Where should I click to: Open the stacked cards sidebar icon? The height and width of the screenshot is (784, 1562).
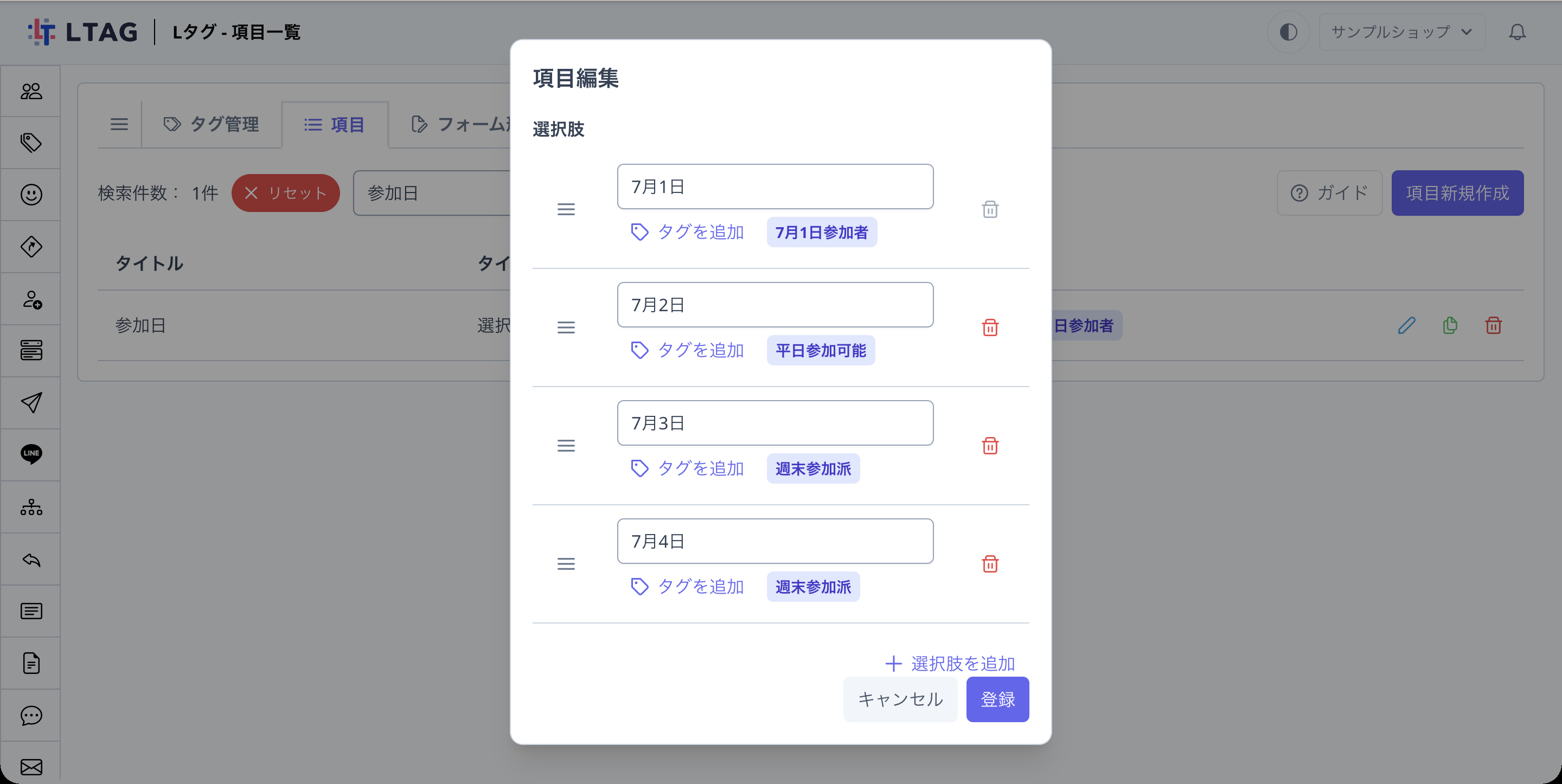tap(31, 350)
